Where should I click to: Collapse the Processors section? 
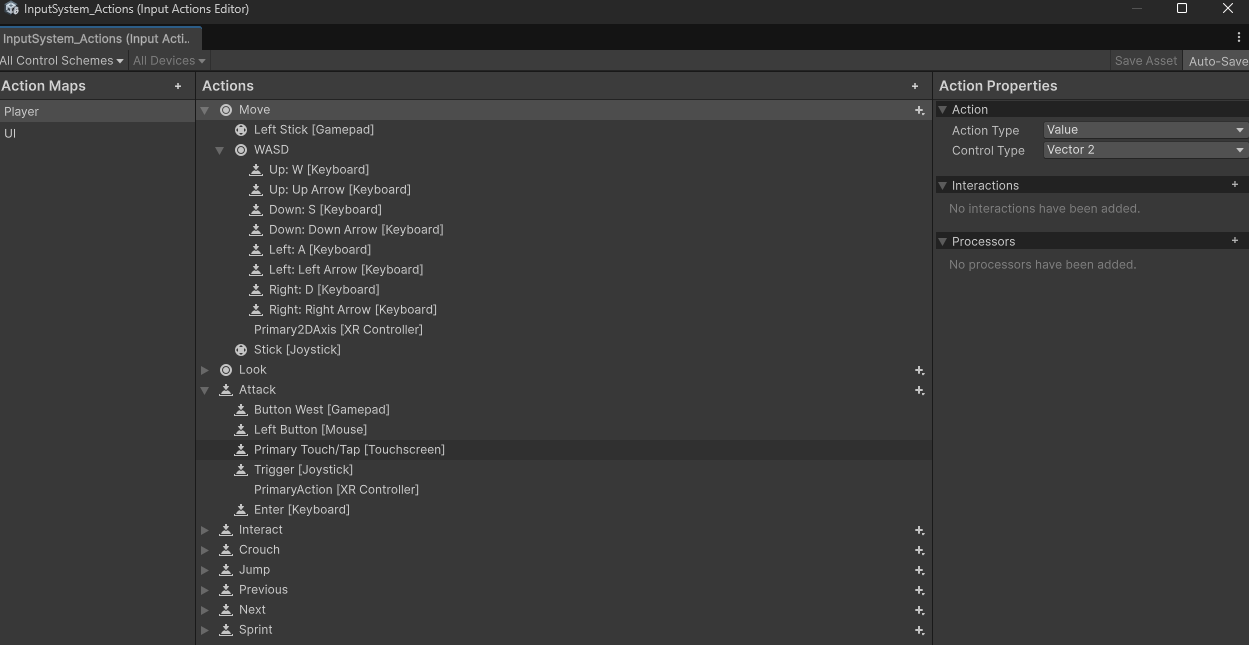pos(942,241)
